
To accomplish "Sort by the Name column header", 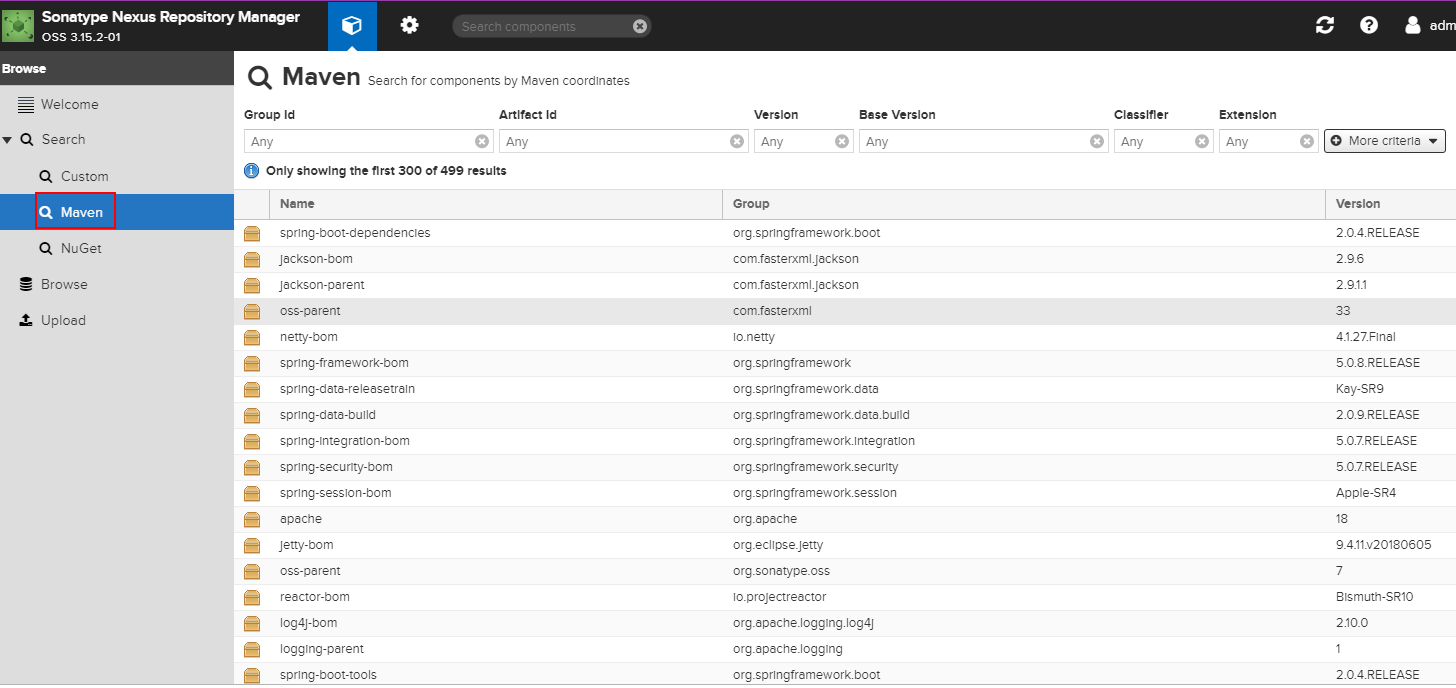I will [x=495, y=204].
